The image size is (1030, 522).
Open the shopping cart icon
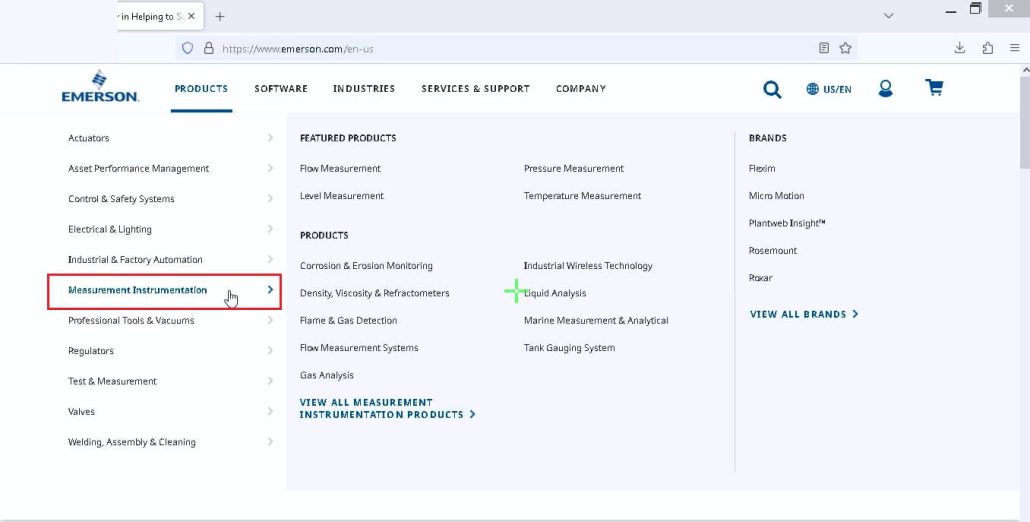[934, 87]
